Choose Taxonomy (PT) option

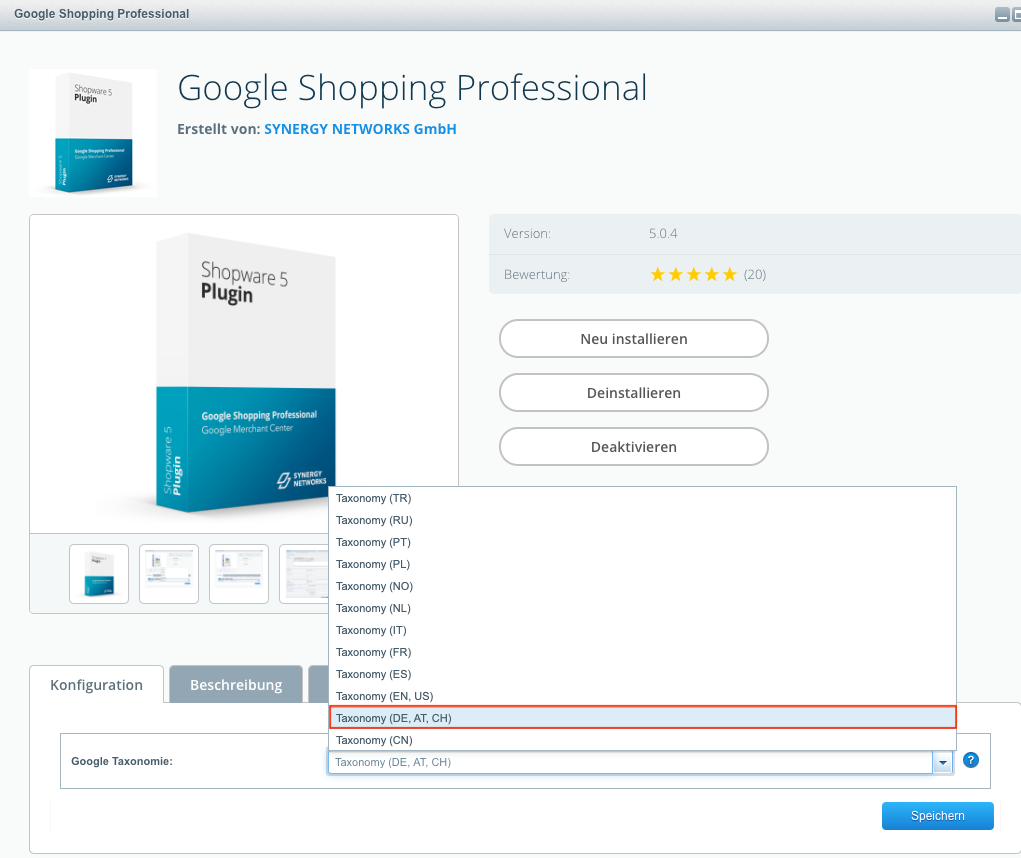(642, 542)
